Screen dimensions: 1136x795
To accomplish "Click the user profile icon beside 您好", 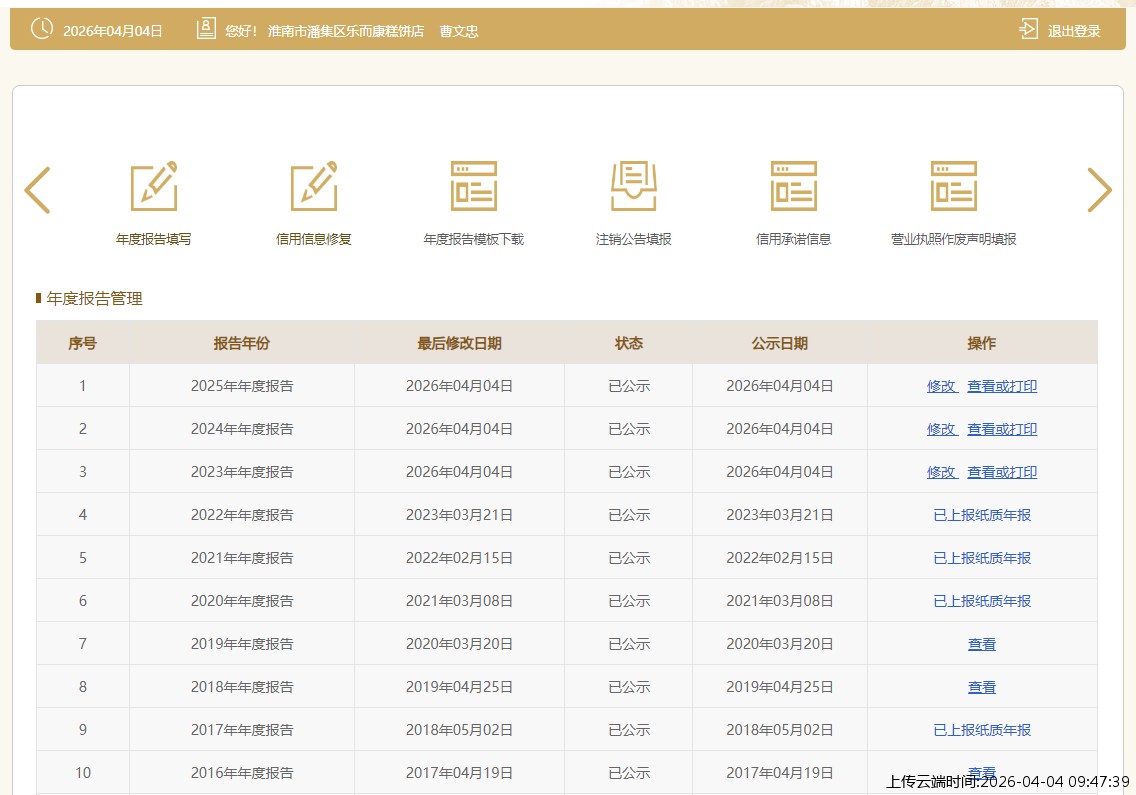I will tap(206, 29).
